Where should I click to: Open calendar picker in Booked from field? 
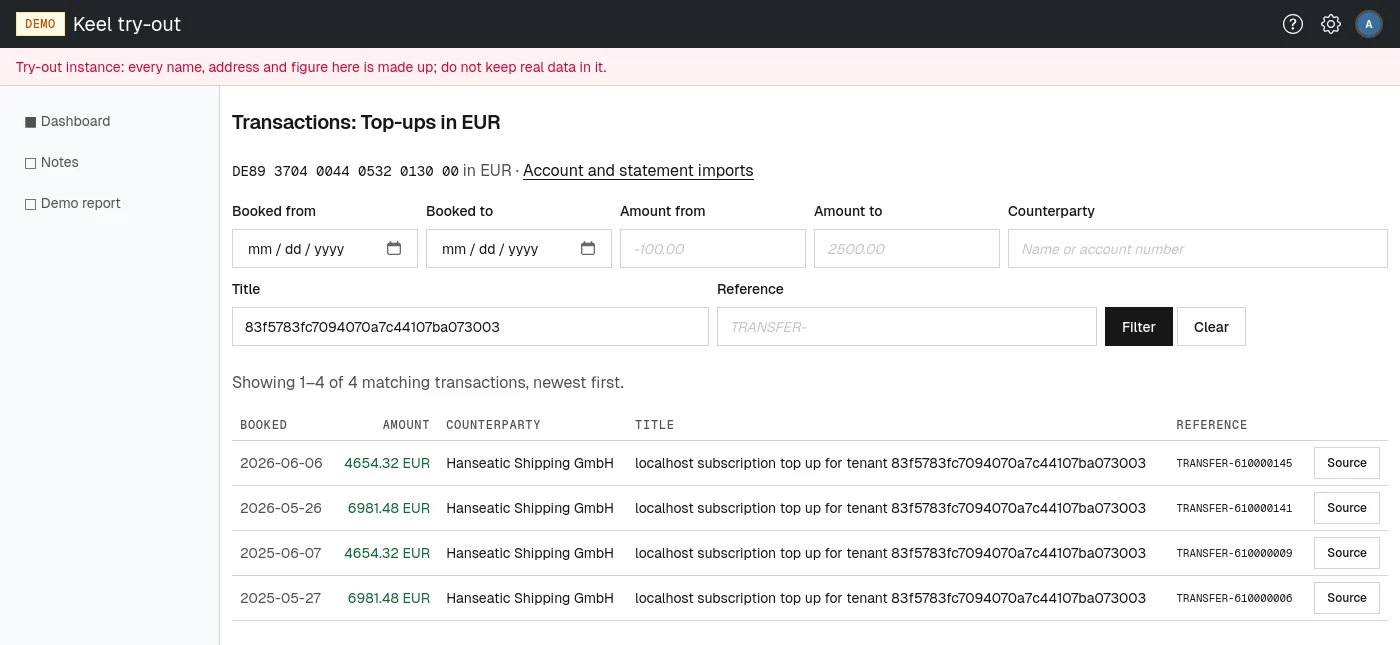click(394, 249)
